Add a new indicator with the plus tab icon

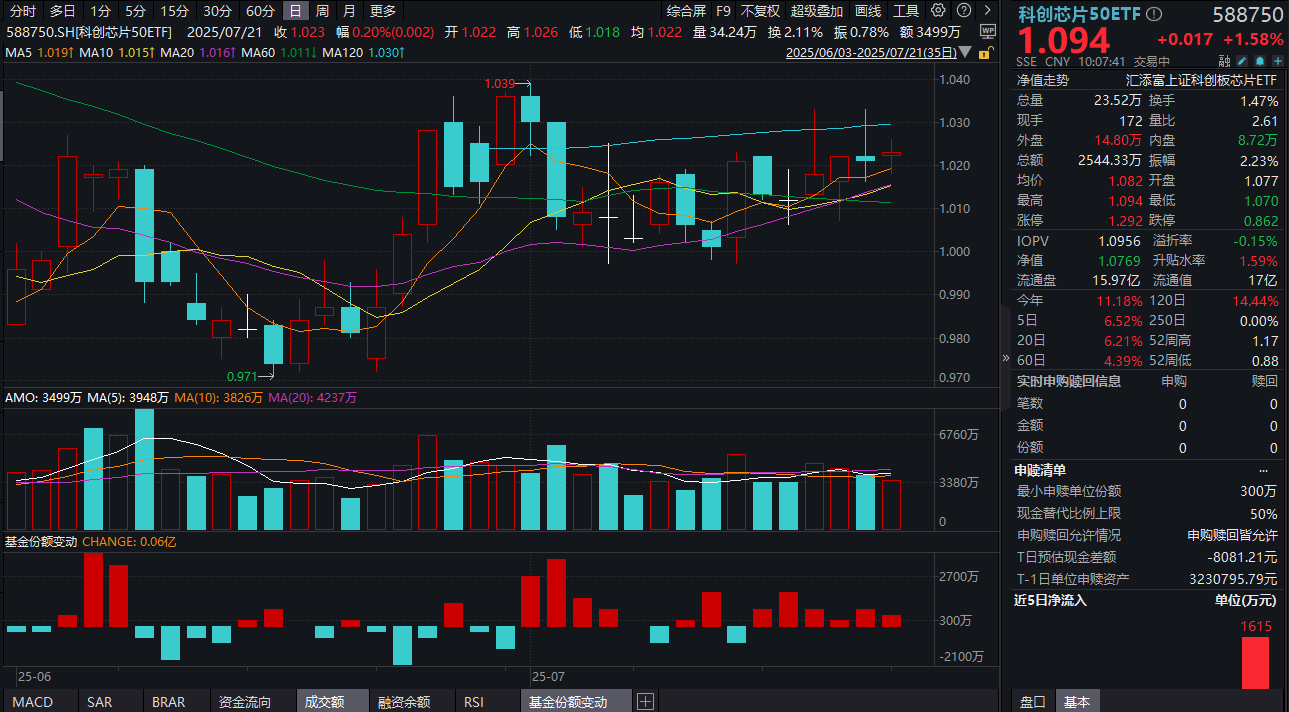click(645, 701)
